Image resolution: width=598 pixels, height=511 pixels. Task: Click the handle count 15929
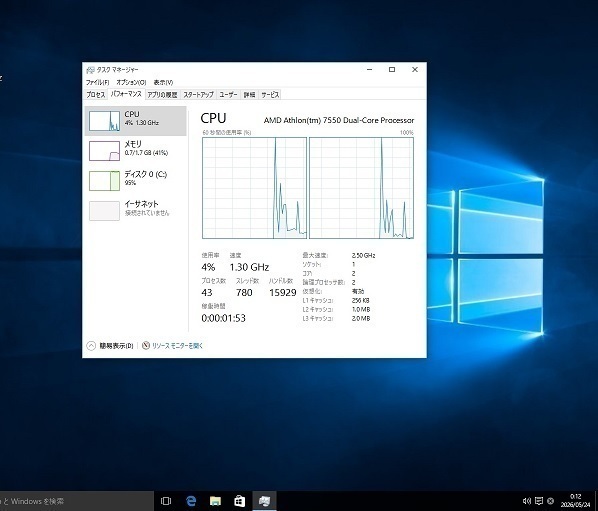[x=283, y=292]
